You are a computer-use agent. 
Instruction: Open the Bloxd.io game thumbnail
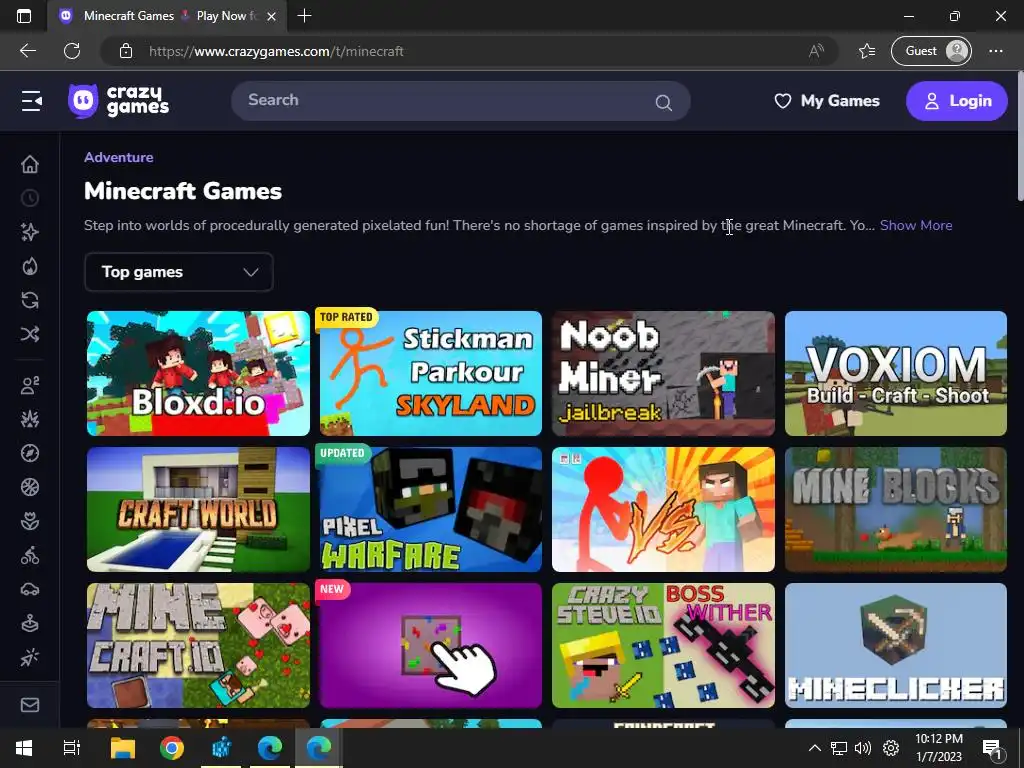[x=199, y=374]
